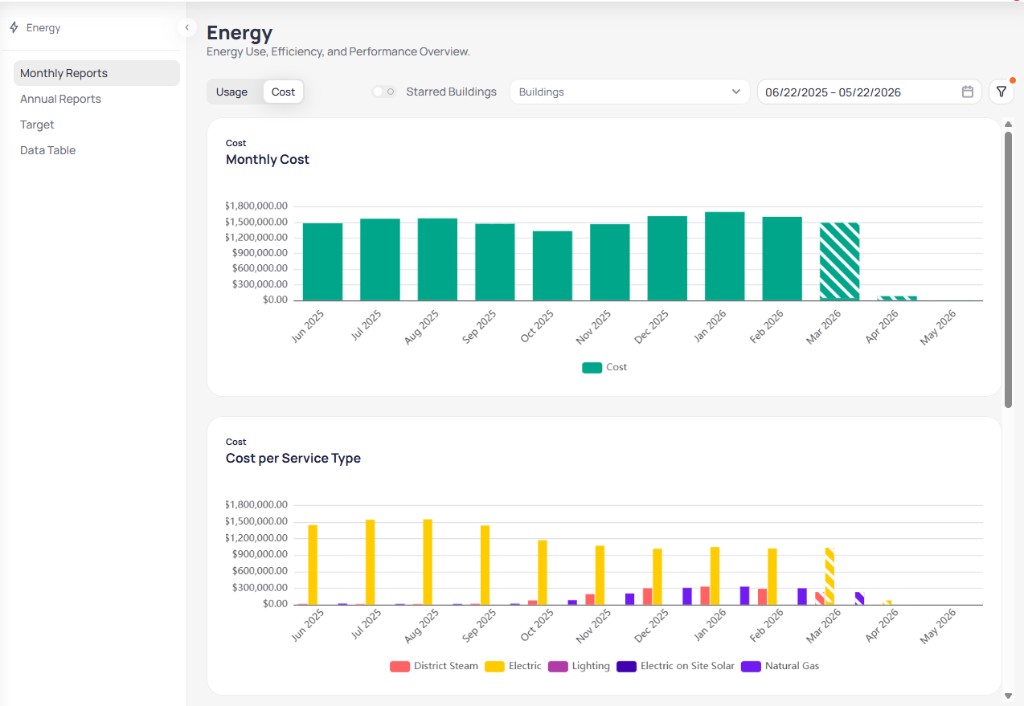
Task: Click the scrollbar down arrow
Action: coord(1008,696)
